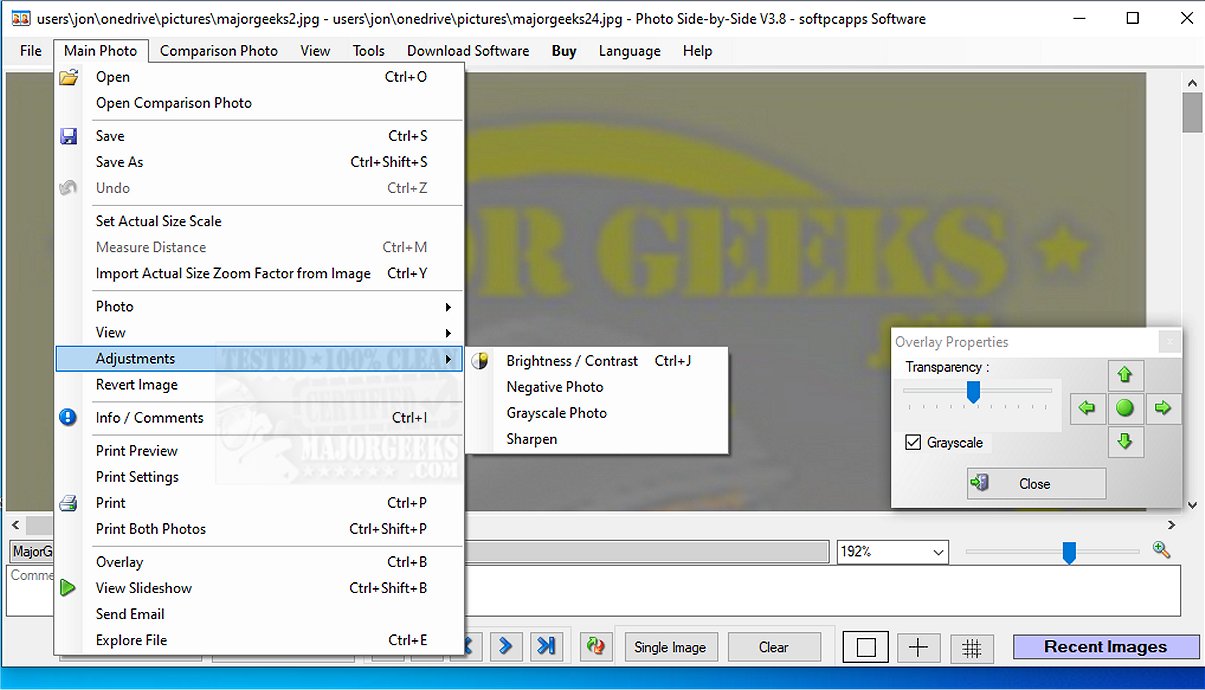Click the zoom slider handle
1205x690 pixels.
pyautogui.click(x=1069, y=552)
